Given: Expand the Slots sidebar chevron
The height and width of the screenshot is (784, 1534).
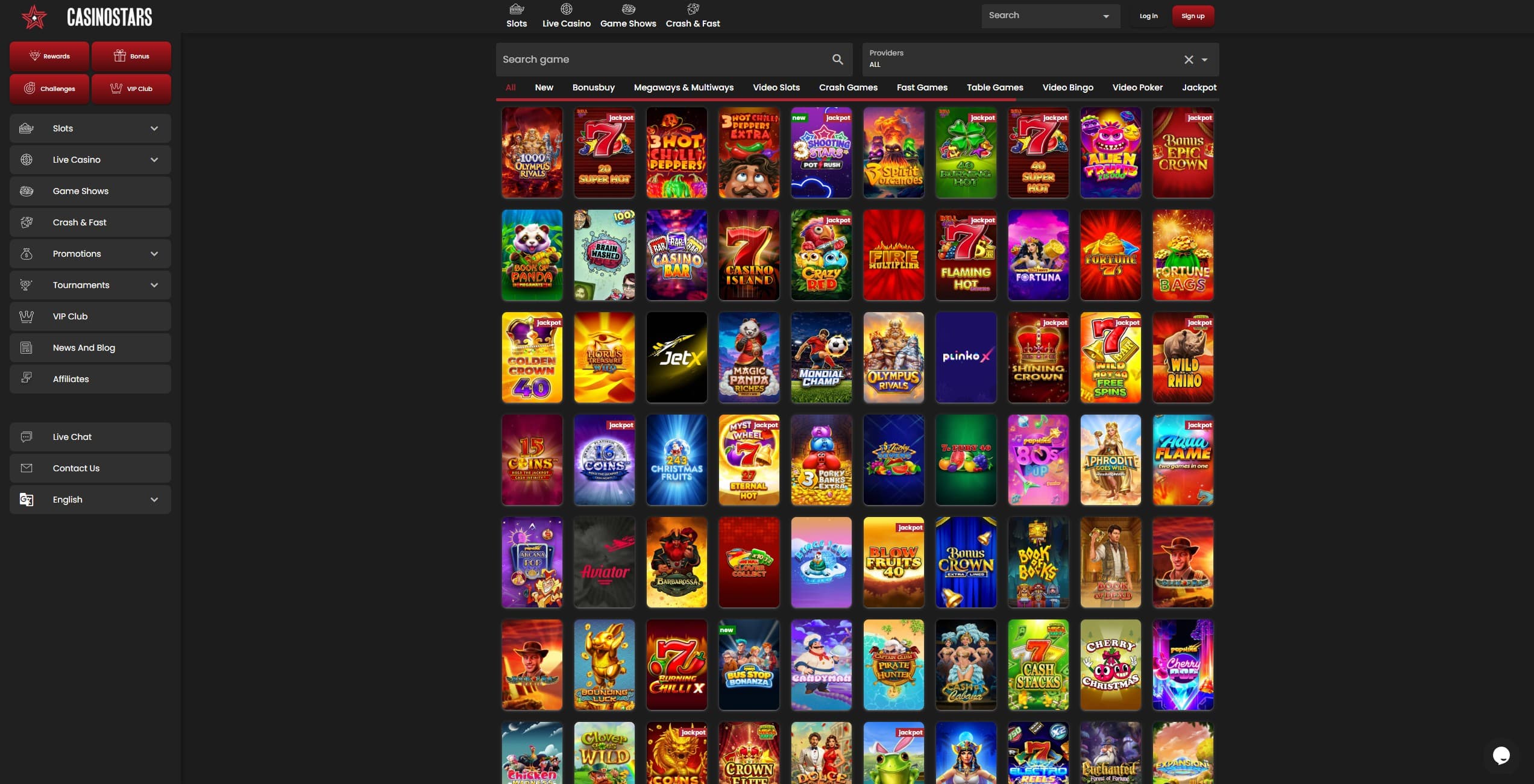Looking at the screenshot, I should [154, 128].
